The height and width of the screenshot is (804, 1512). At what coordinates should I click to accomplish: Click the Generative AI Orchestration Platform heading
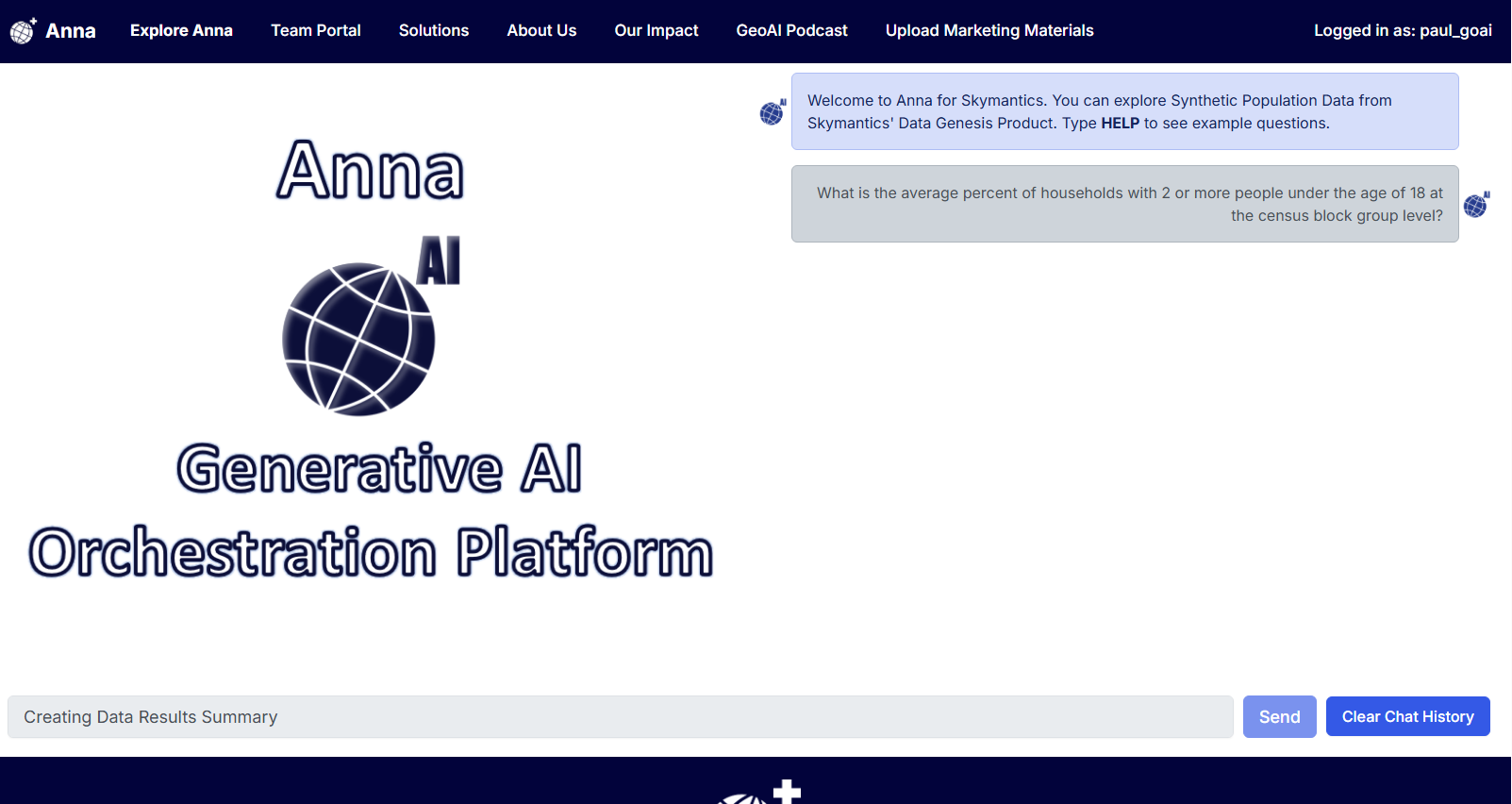point(371,511)
